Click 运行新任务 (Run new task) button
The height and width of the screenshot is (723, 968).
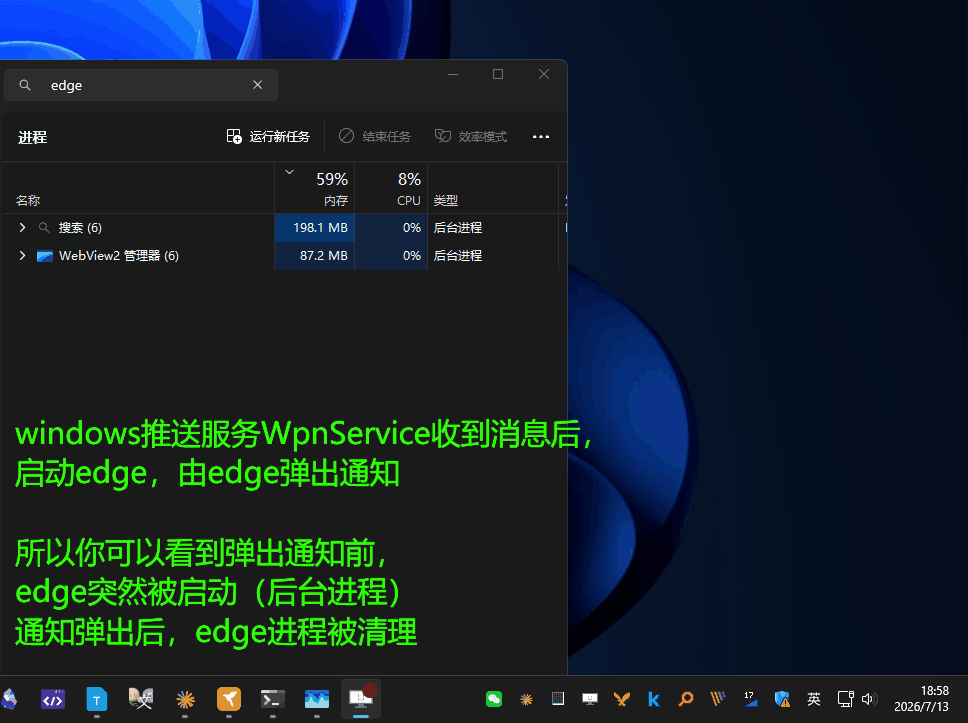tap(268, 136)
